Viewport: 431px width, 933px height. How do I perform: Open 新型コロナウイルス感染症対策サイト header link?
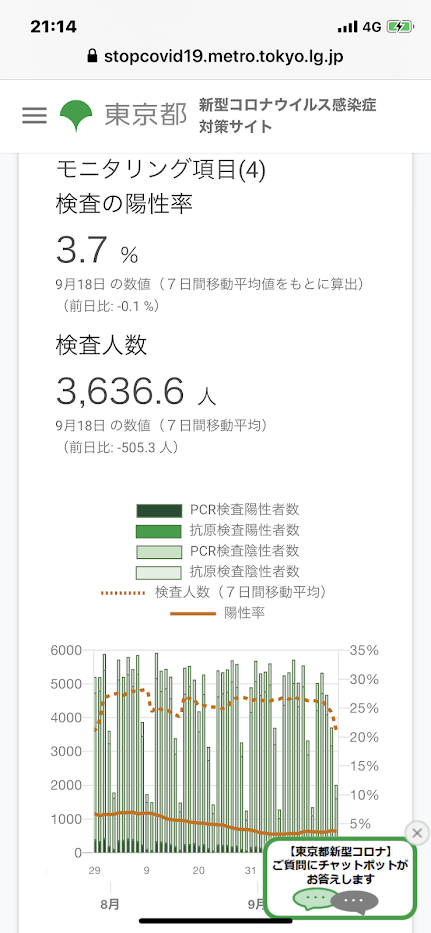(x=288, y=116)
